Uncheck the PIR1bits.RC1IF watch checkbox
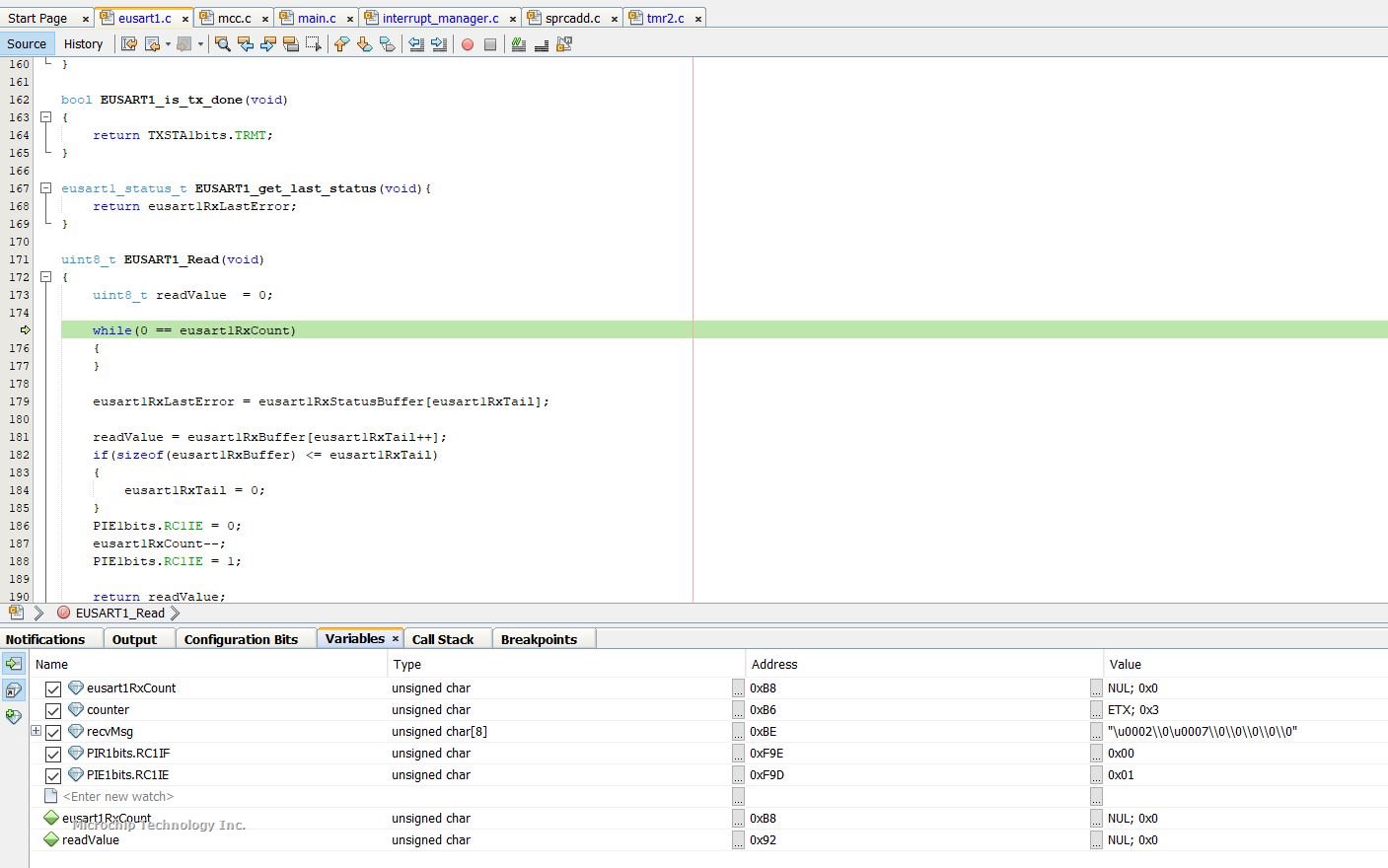1388x868 pixels. click(x=53, y=754)
